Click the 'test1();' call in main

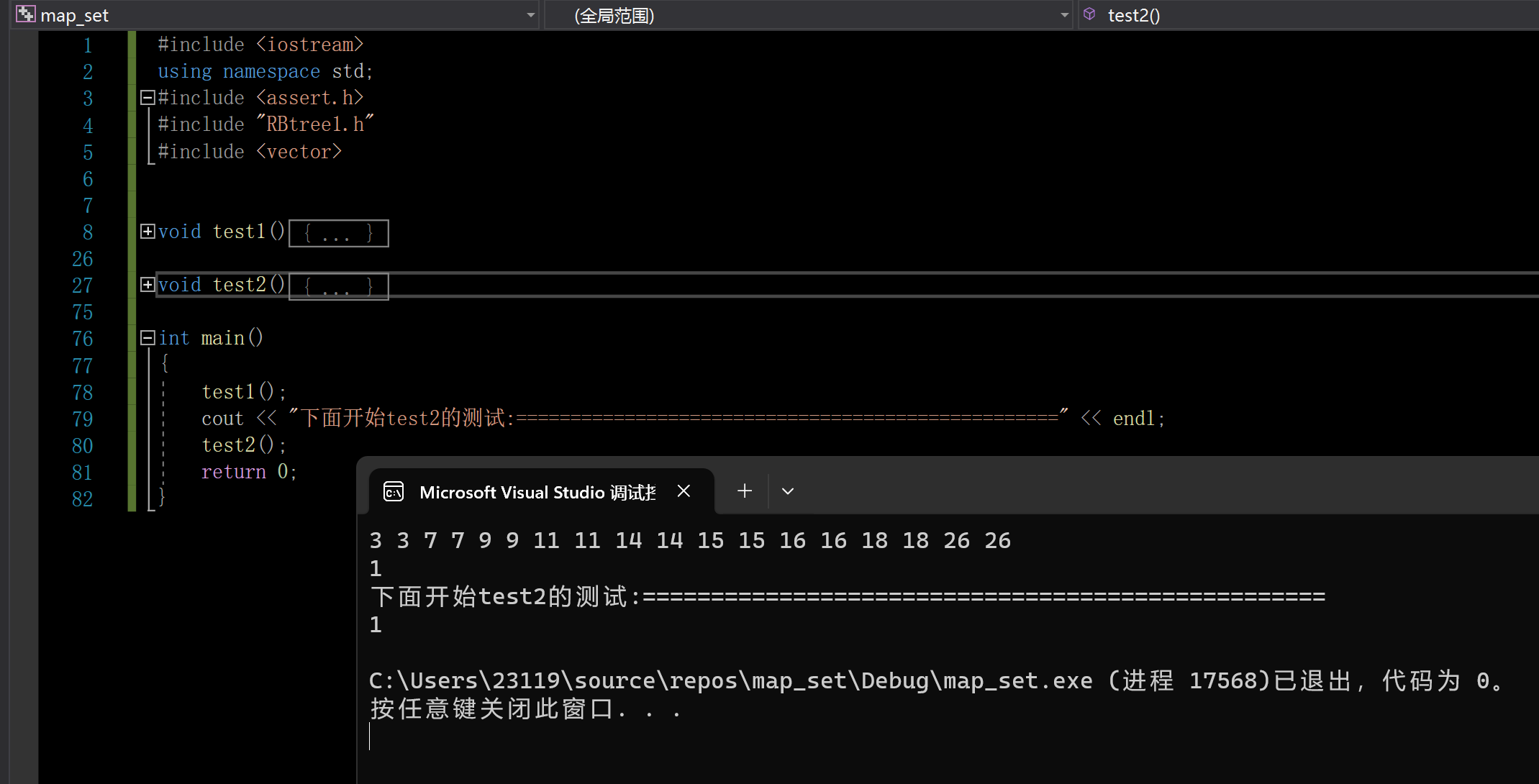click(244, 392)
